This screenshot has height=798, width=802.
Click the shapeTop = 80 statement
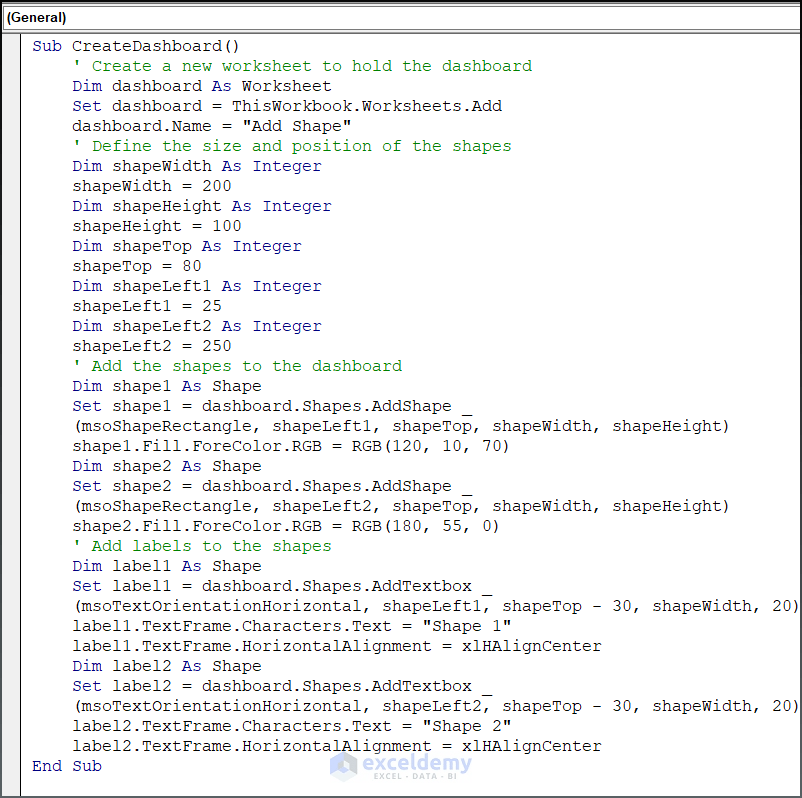pos(140,265)
